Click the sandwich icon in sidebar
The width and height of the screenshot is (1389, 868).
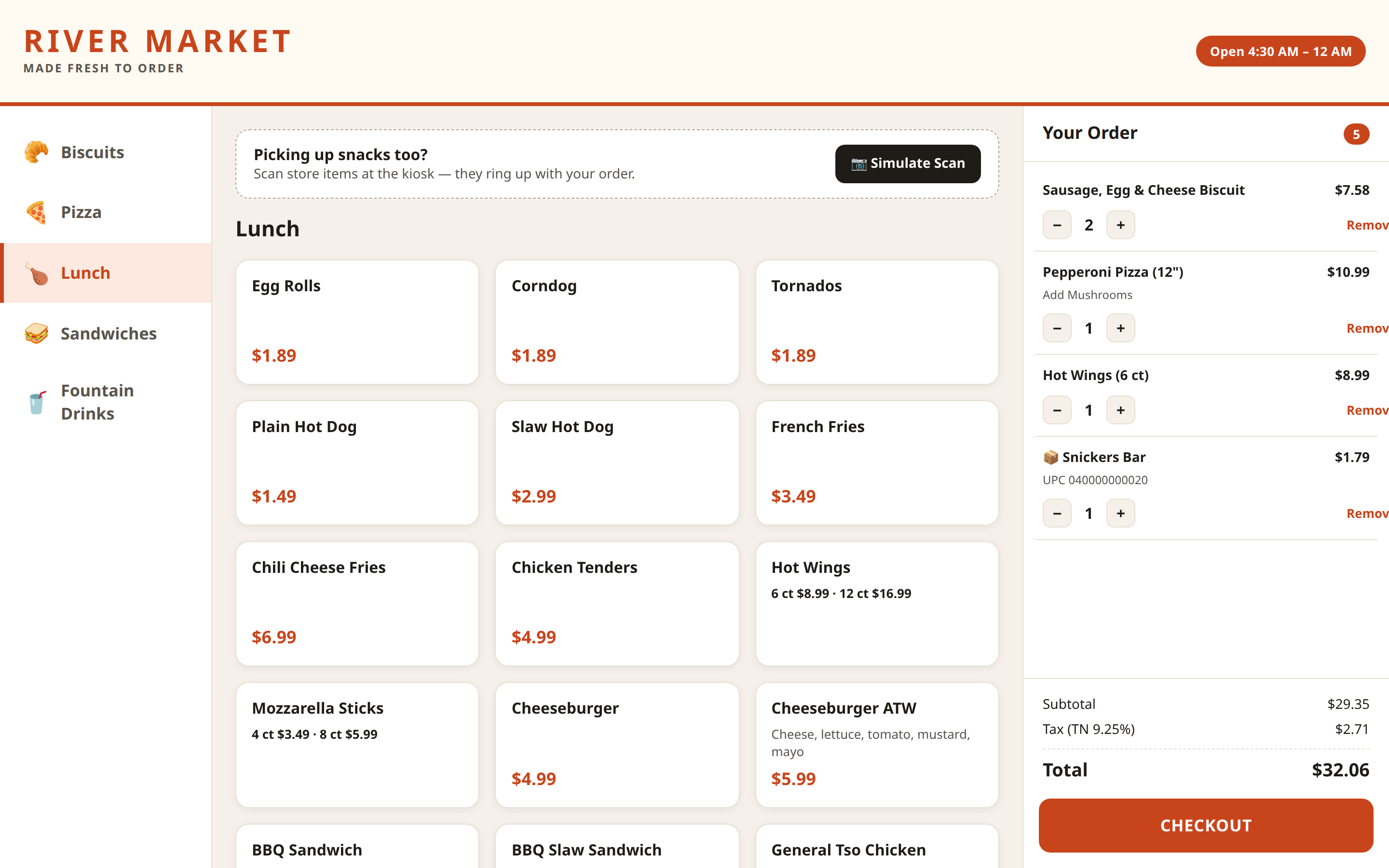[x=36, y=334]
